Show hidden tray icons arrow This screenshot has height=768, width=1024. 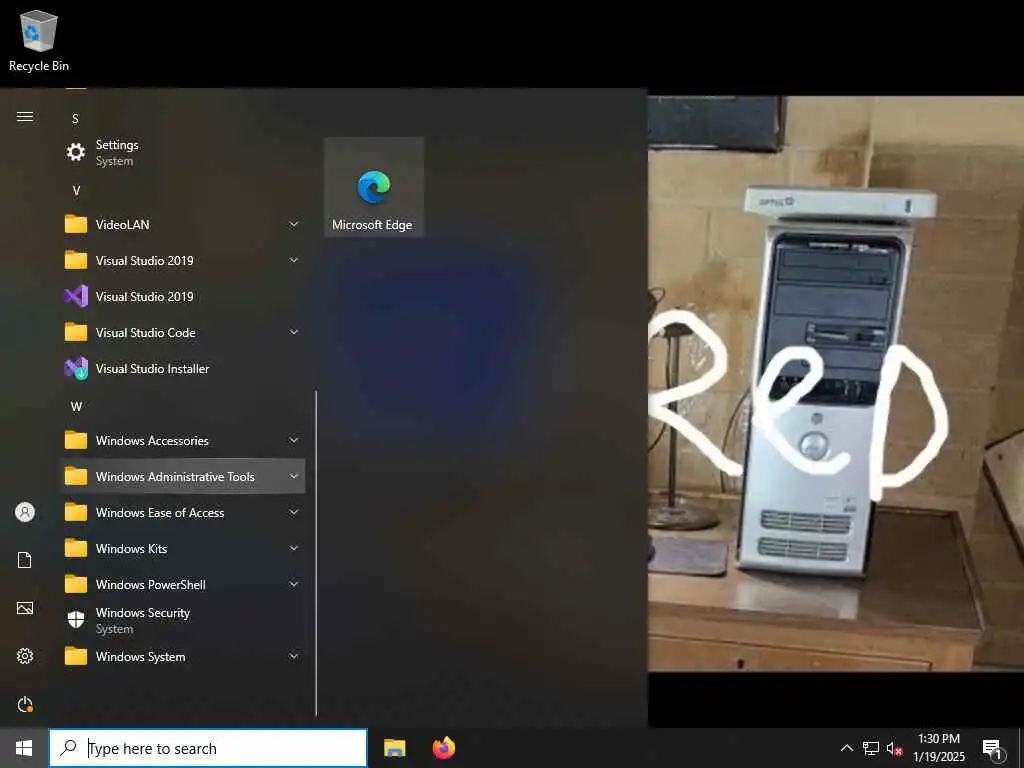tap(846, 748)
